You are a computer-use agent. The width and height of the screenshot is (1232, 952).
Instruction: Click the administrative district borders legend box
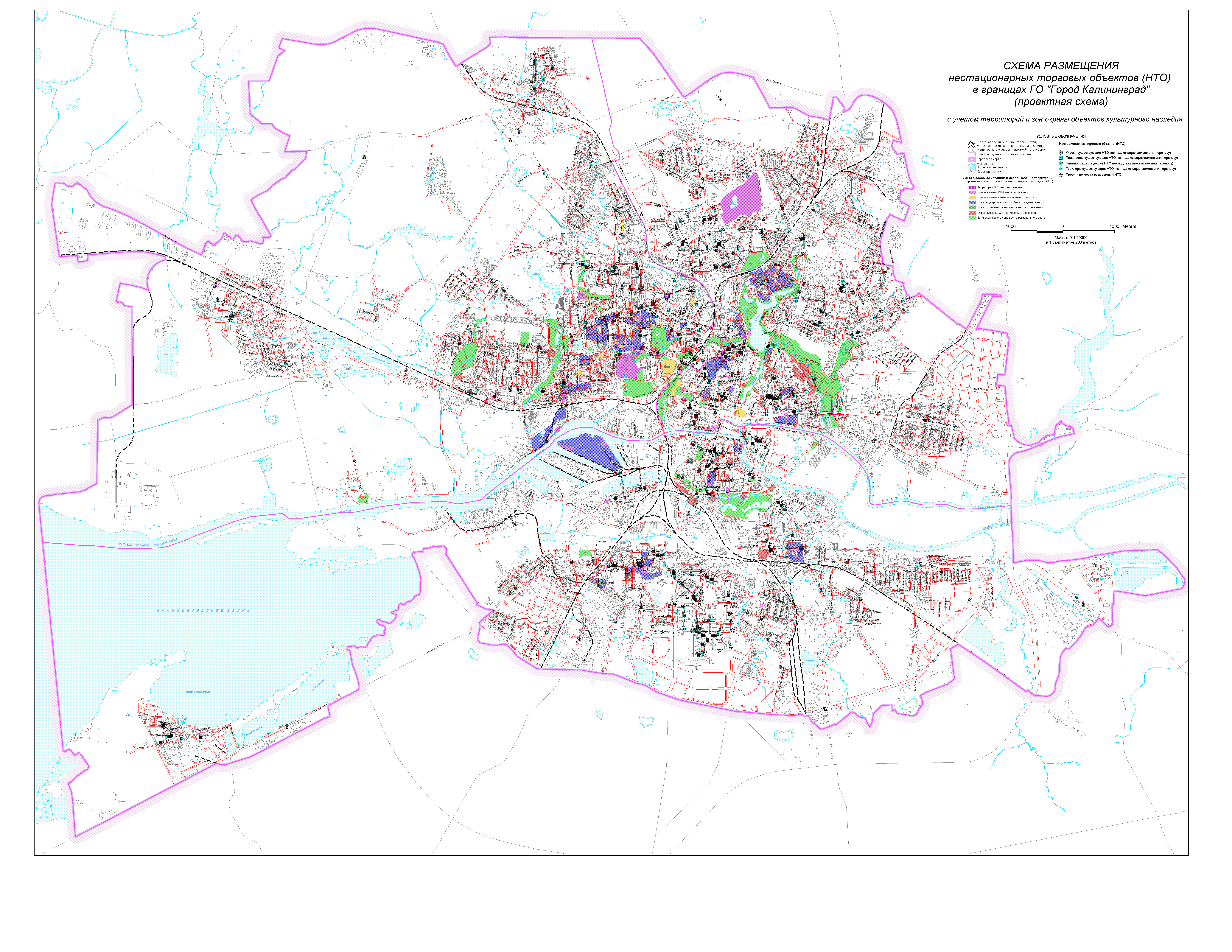[x=972, y=155]
